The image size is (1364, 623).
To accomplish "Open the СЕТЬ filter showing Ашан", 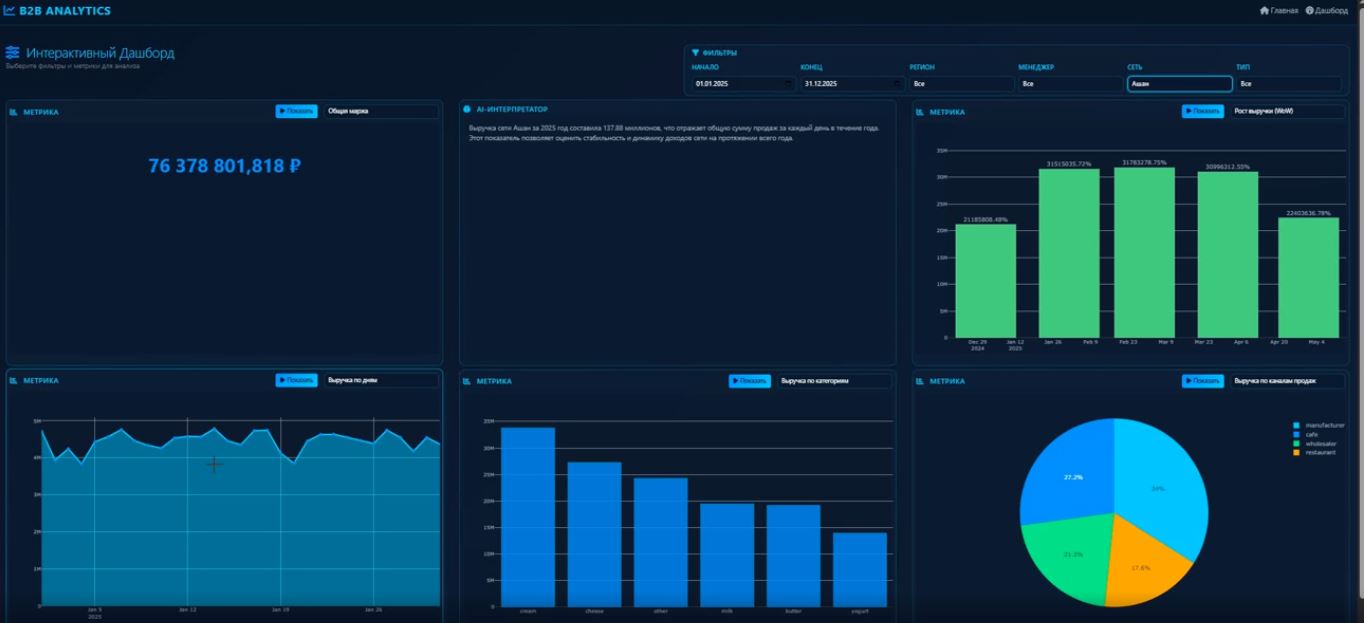I will pos(1179,84).
